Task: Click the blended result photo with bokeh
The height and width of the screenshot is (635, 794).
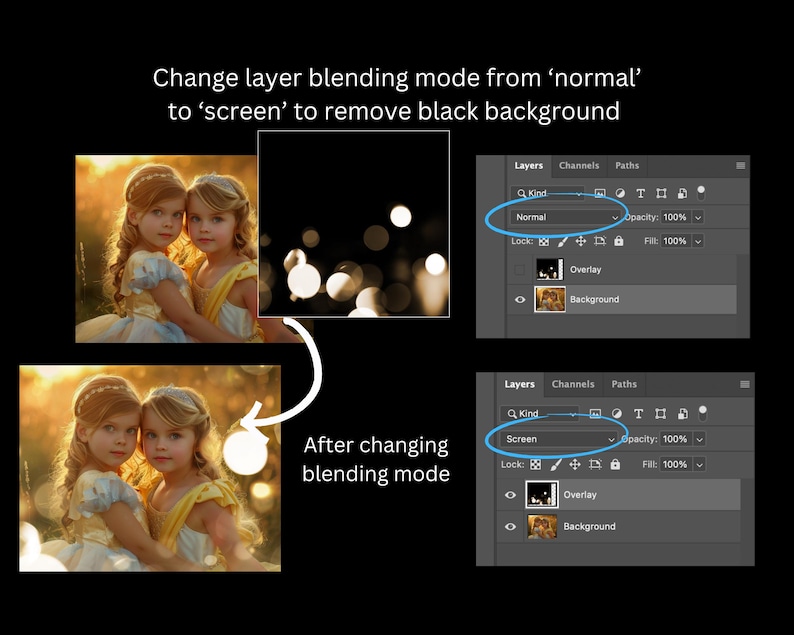Action: pyautogui.click(x=150, y=468)
